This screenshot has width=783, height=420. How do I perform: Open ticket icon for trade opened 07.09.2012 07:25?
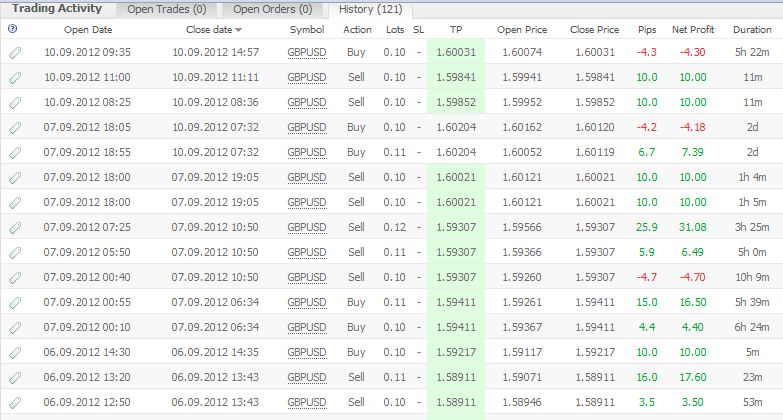tap(15, 227)
